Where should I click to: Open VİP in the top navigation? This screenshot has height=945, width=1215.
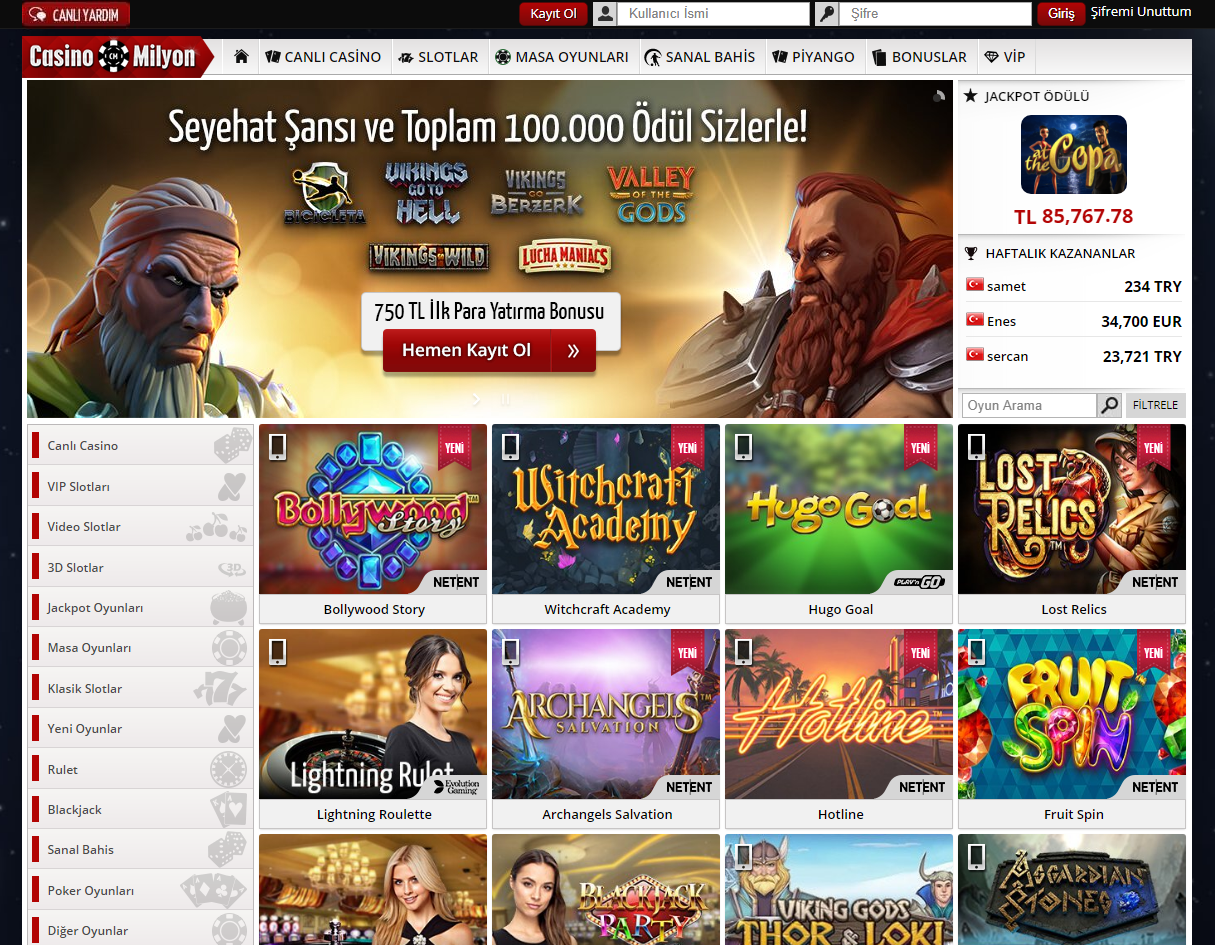tap(1005, 57)
